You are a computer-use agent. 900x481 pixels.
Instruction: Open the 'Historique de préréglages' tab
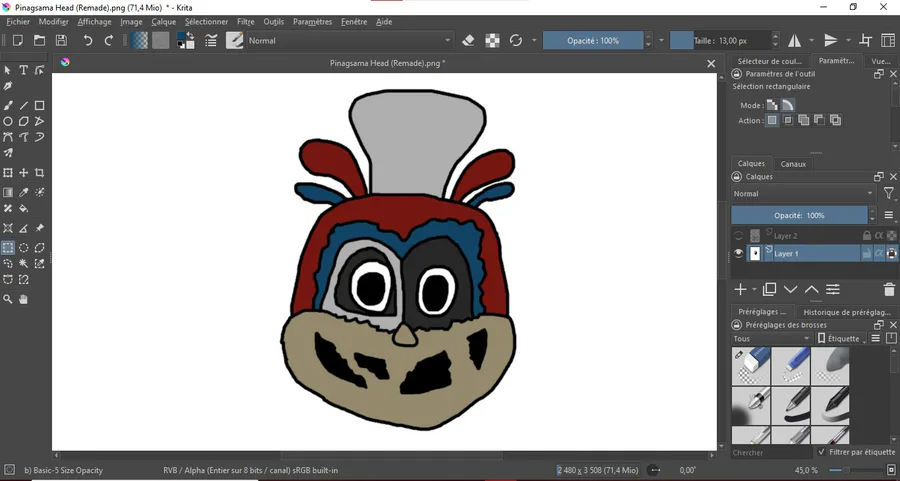(846, 312)
